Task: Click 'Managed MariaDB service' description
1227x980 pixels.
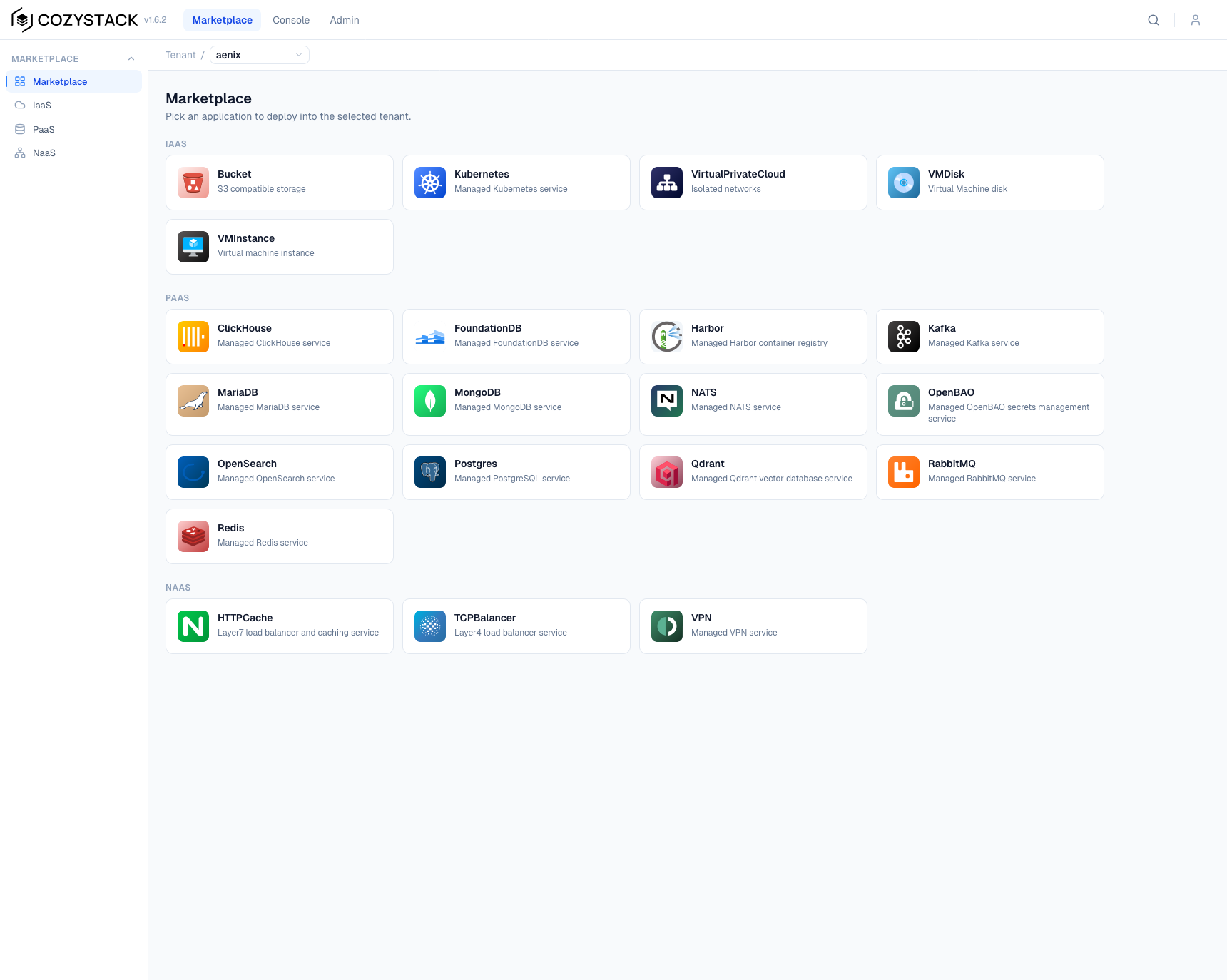Action: coord(268,407)
